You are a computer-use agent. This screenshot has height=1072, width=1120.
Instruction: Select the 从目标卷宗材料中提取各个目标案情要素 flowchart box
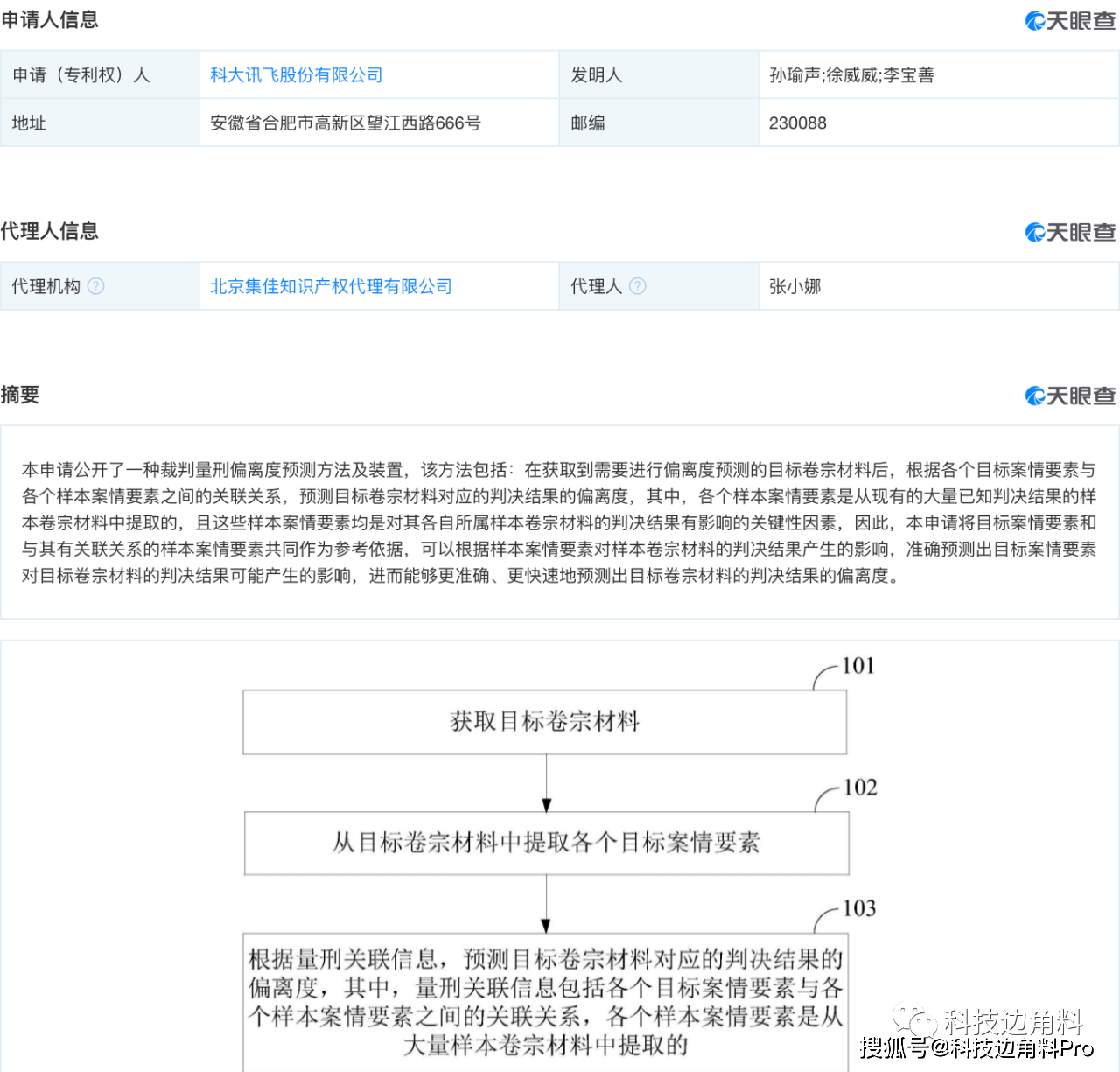tap(546, 843)
